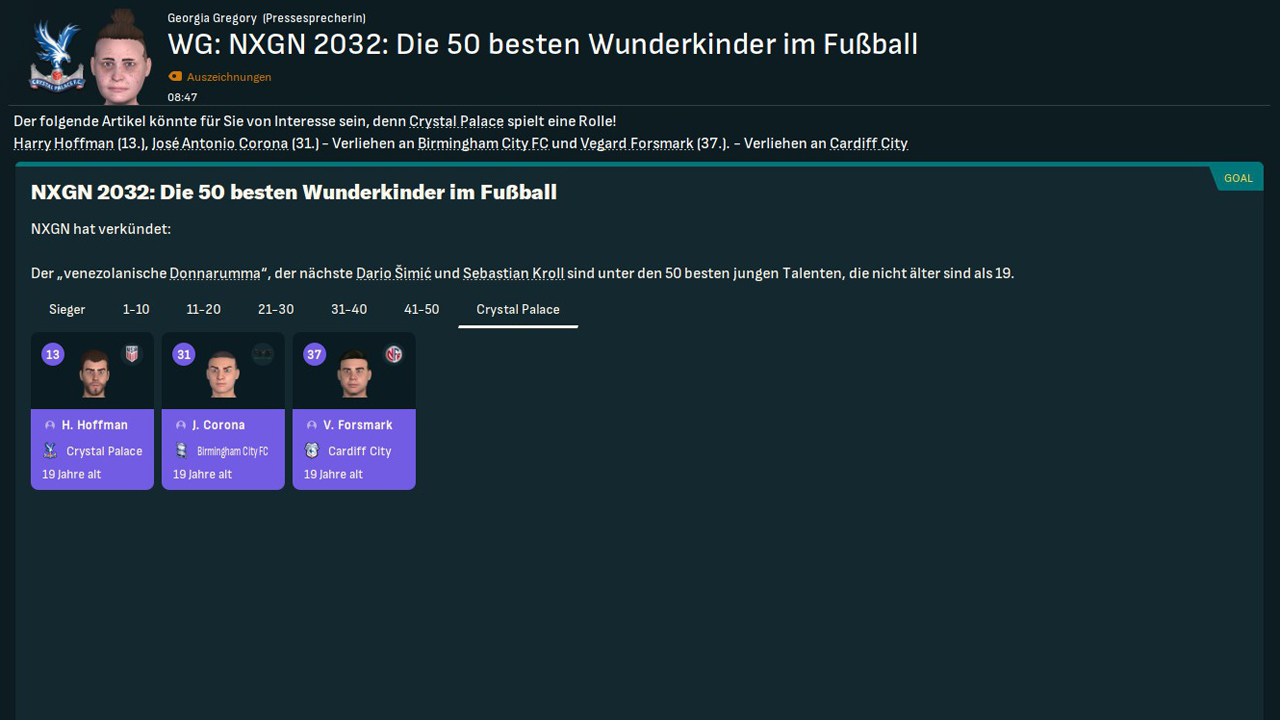Image resolution: width=1280 pixels, height=720 pixels.
Task: Follow the José Antonio Corona link
Action: point(220,143)
